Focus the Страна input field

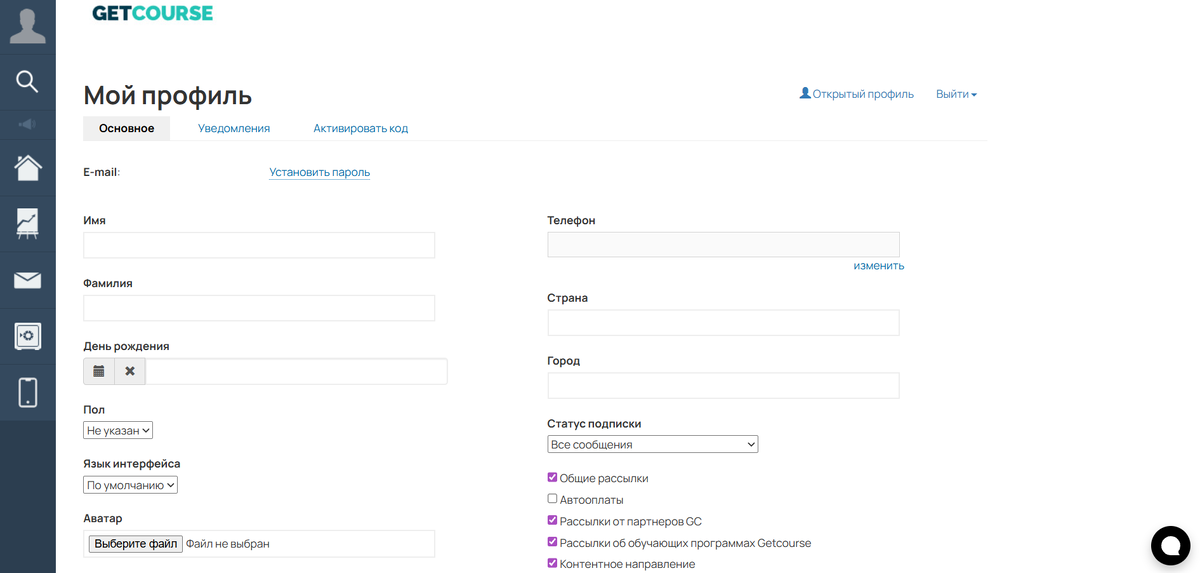723,322
